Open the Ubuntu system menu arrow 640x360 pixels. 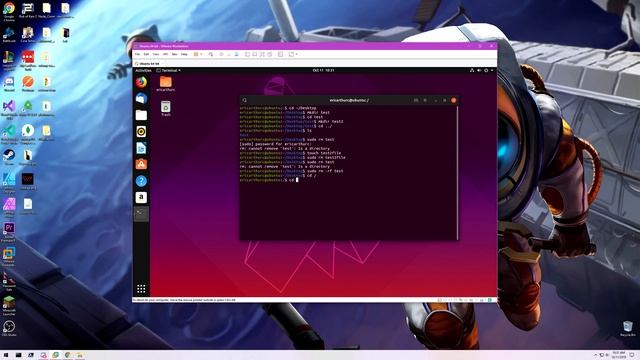492,70
